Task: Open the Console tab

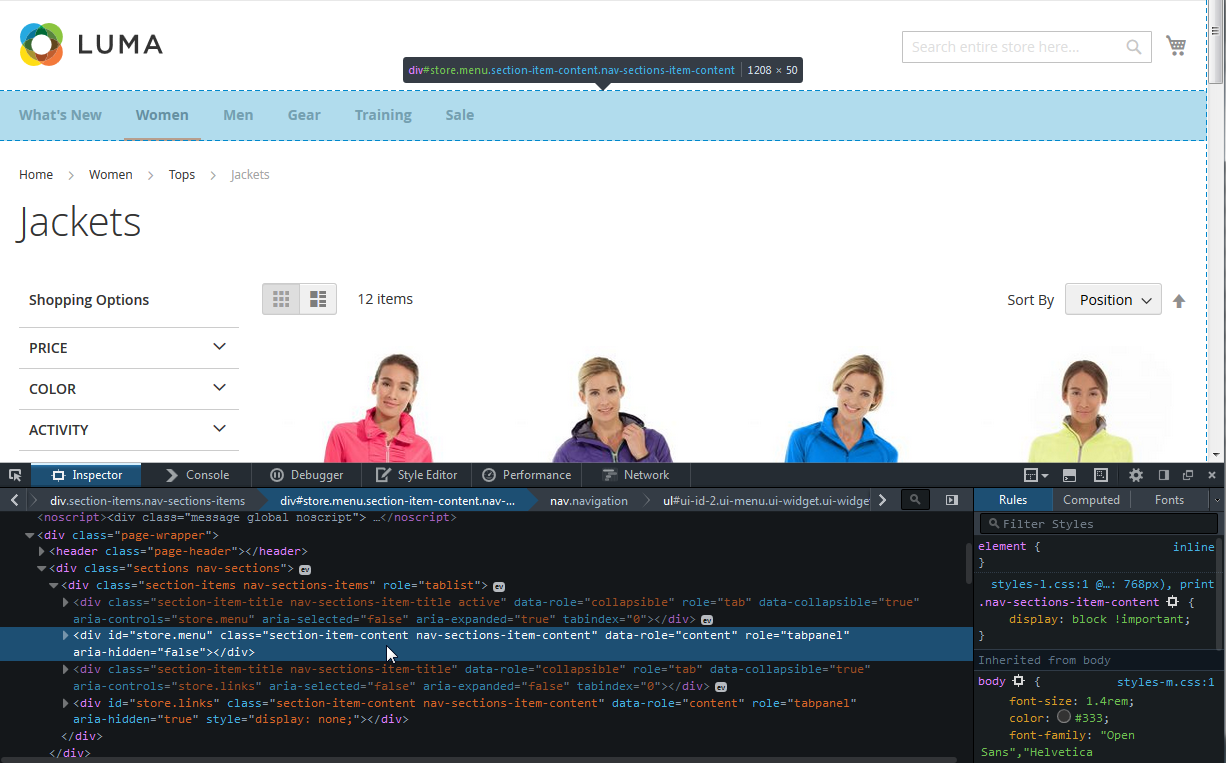Action: tap(197, 475)
